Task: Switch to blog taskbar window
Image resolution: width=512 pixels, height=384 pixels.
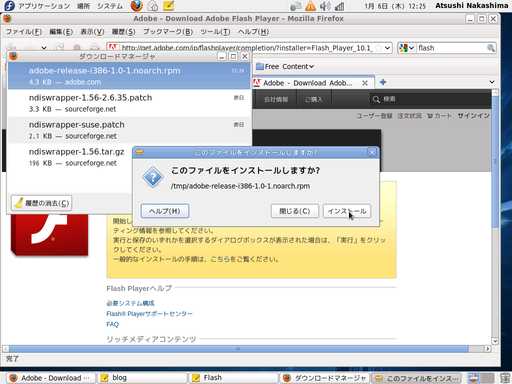Action: (x=142, y=378)
